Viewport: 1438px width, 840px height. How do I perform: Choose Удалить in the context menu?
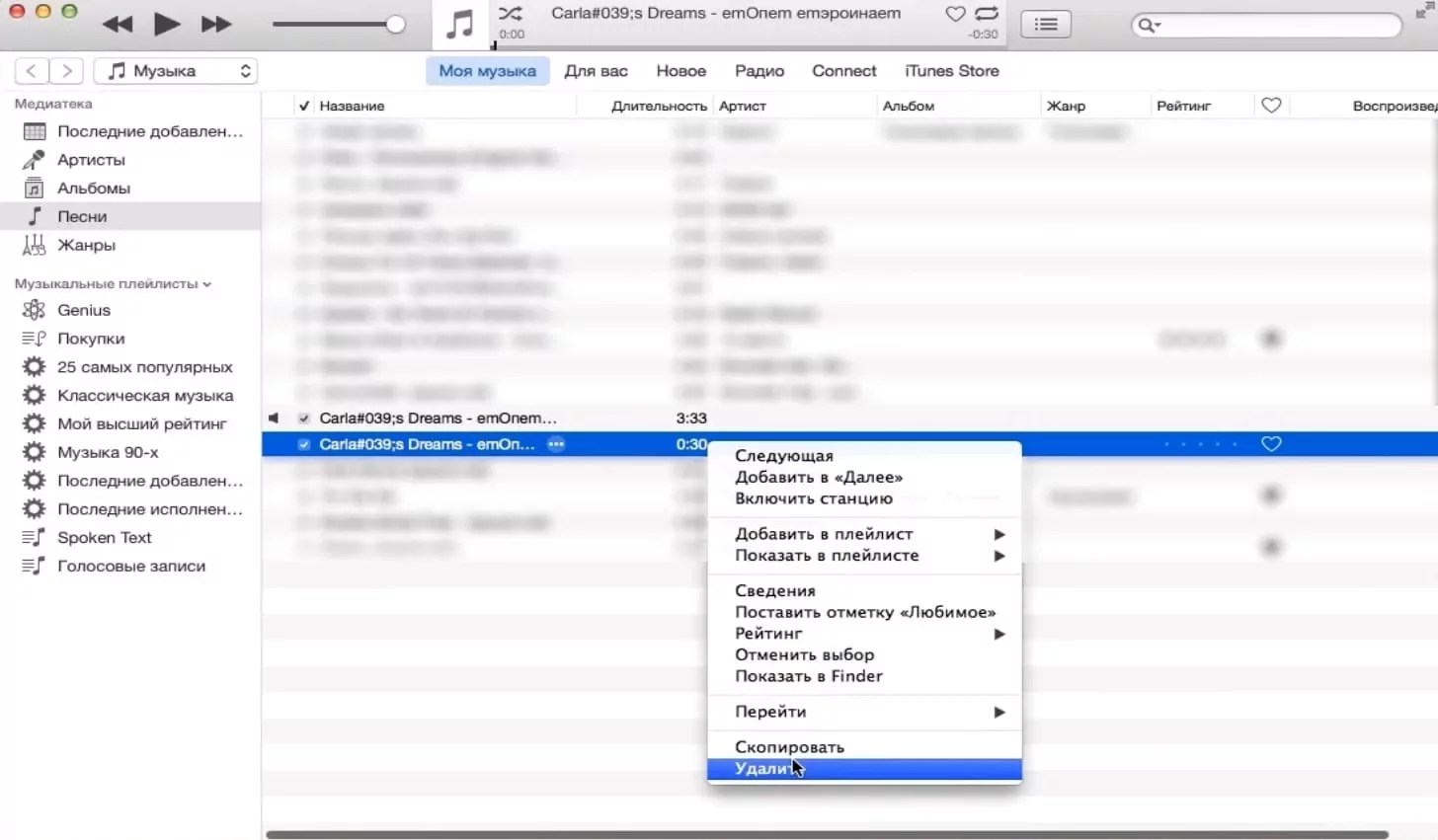click(865, 769)
